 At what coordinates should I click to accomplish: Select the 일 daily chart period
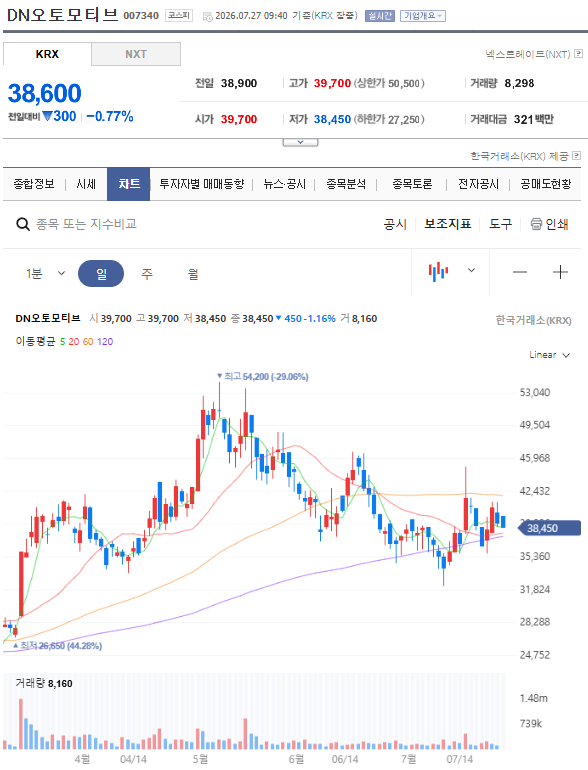[101, 274]
